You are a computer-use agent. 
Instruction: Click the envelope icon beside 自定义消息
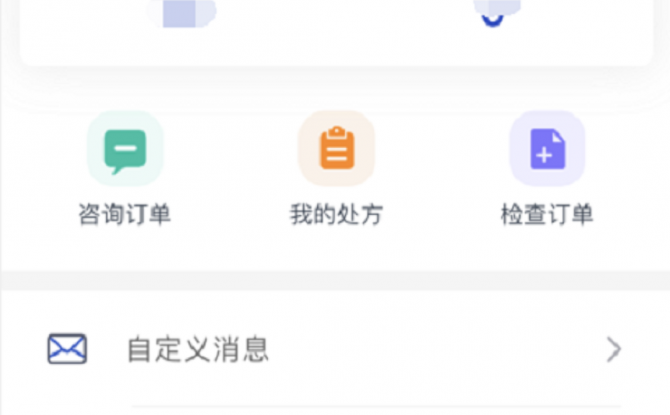pos(67,349)
